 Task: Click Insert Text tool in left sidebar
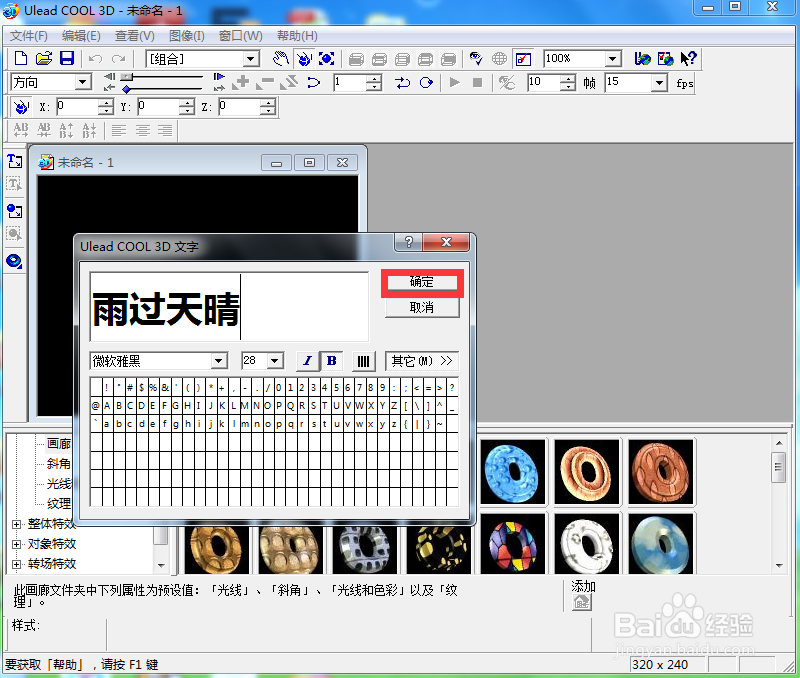[x=14, y=161]
